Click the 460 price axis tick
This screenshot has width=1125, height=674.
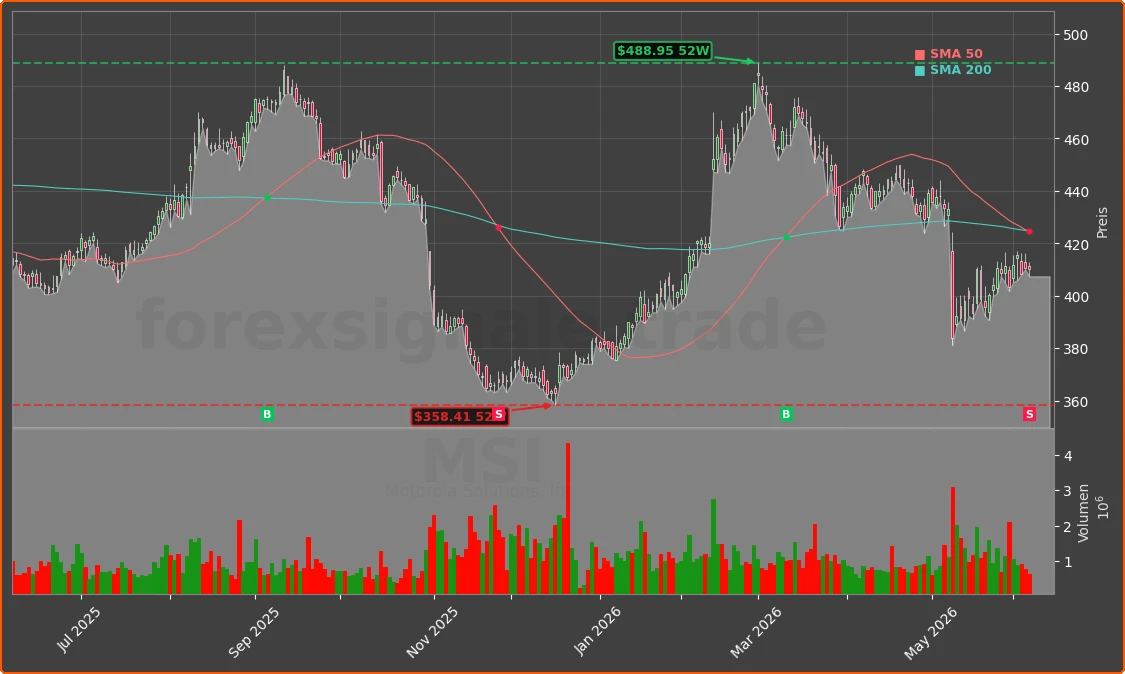tap(1075, 140)
